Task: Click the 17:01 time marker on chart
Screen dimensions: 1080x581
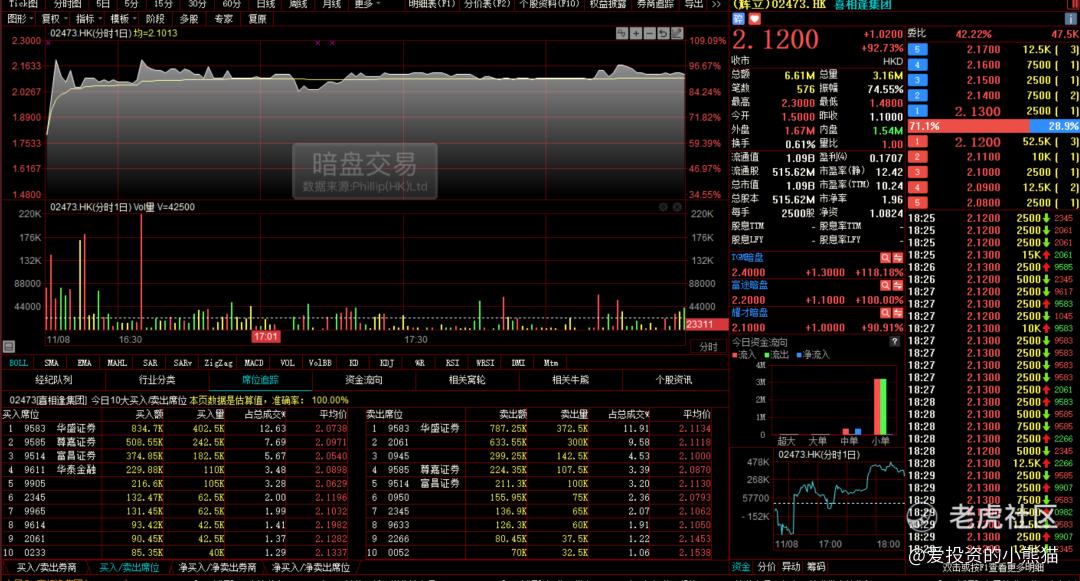Action: [x=265, y=337]
